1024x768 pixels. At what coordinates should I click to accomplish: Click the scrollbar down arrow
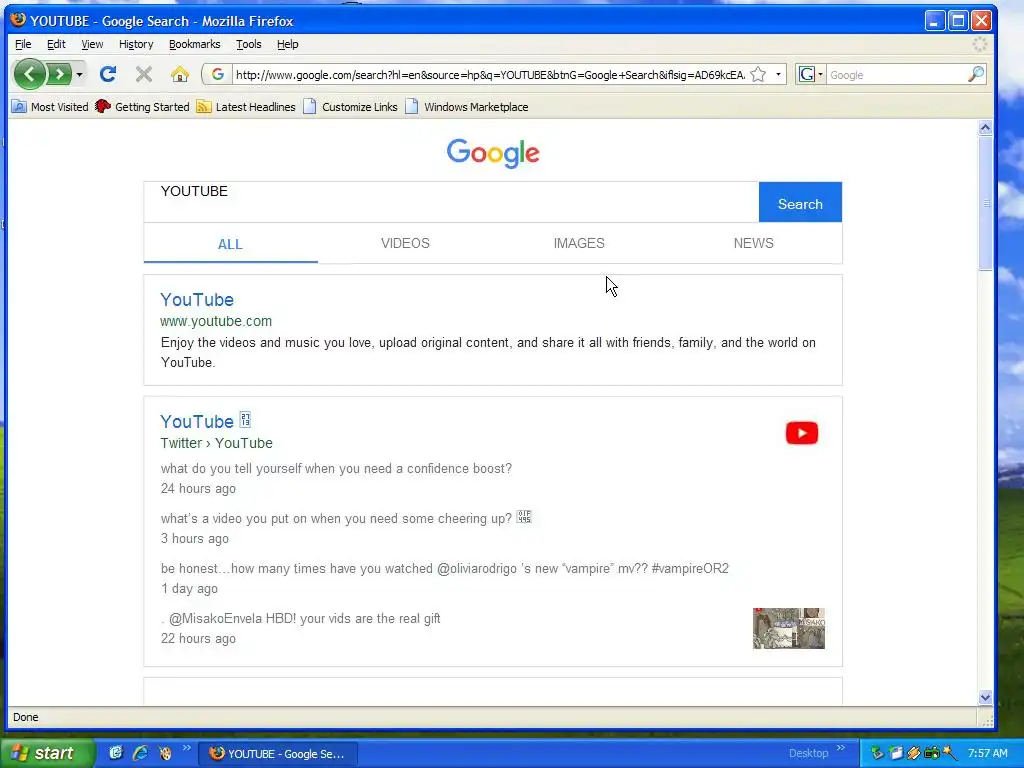tap(985, 697)
